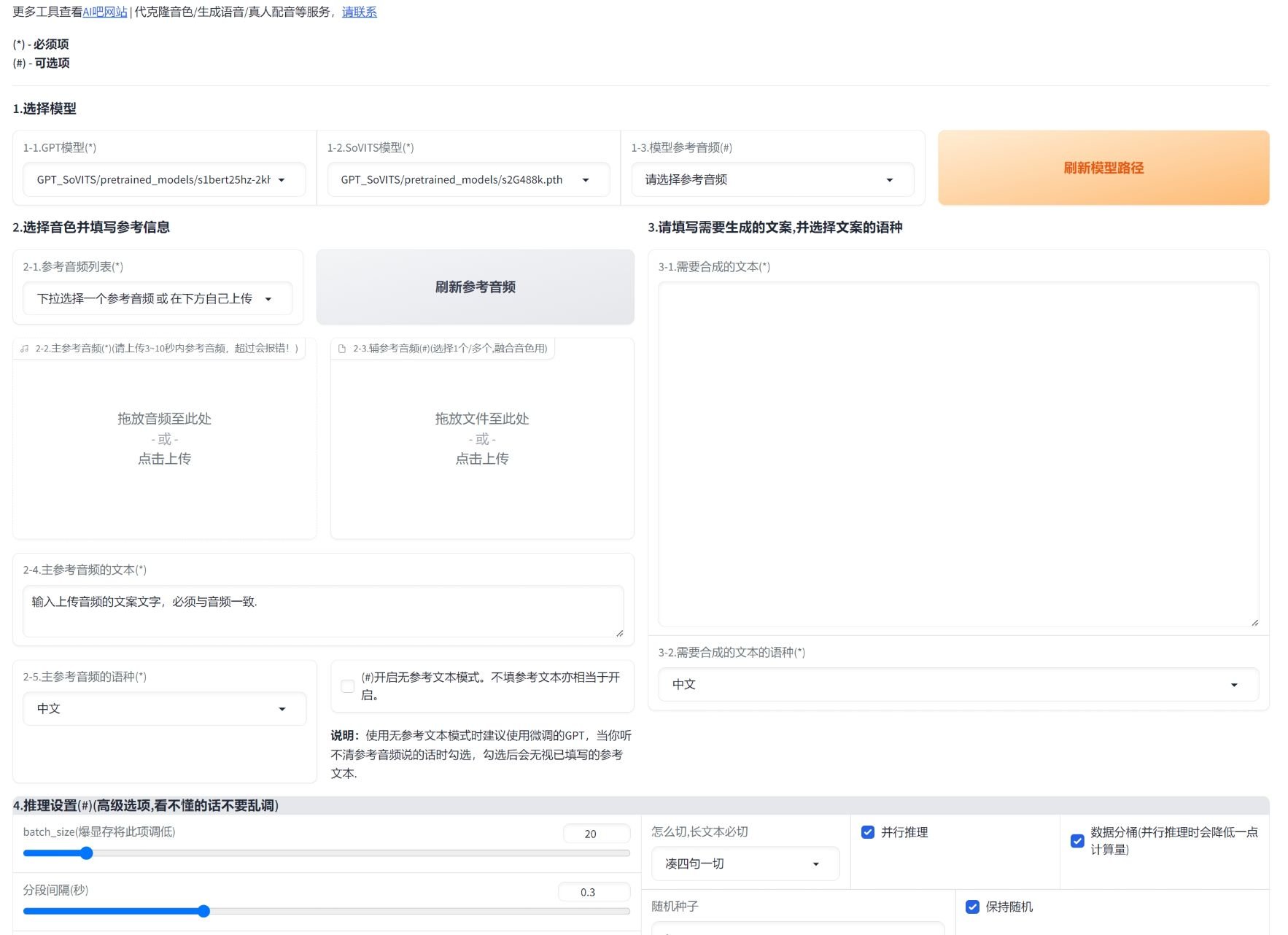The width and height of the screenshot is (1288, 935).
Task: Toggle the 保持随机 checkbox off
Action: pyautogui.click(x=972, y=907)
